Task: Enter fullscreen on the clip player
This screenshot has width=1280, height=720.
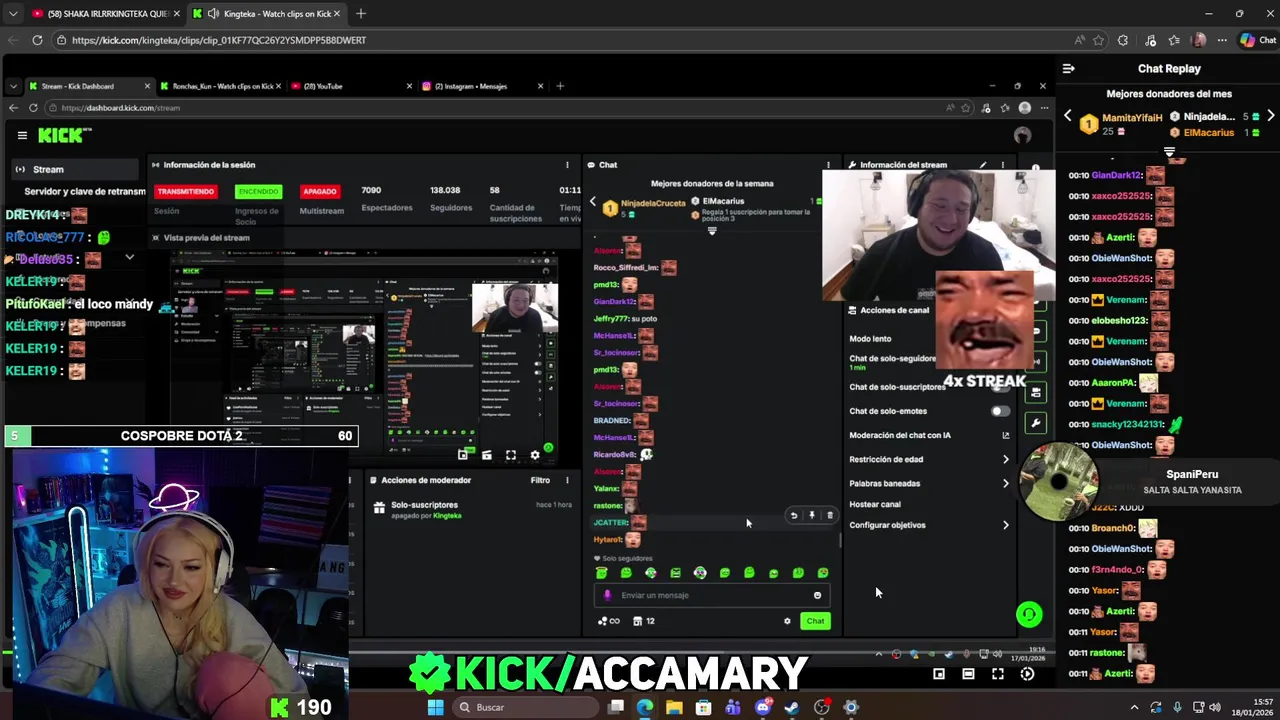Action: pyautogui.click(x=997, y=674)
